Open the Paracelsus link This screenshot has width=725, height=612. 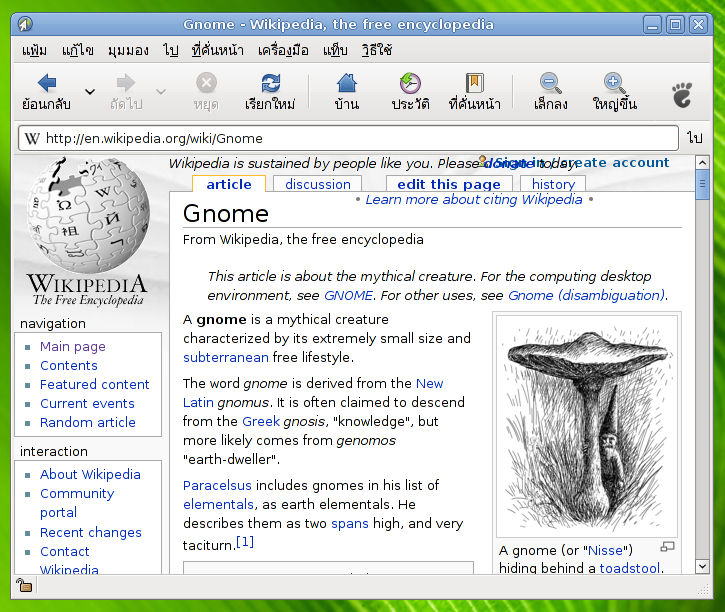pyautogui.click(x=217, y=485)
